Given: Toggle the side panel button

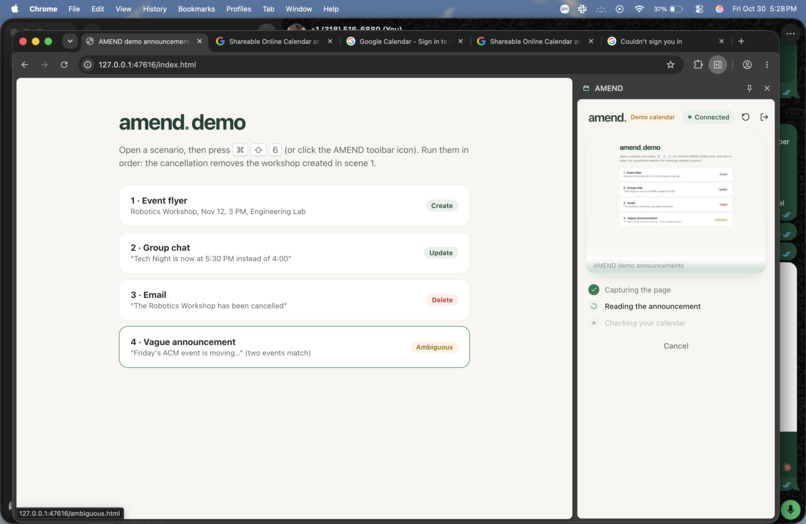Looking at the screenshot, I should click(x=718, y=65).
